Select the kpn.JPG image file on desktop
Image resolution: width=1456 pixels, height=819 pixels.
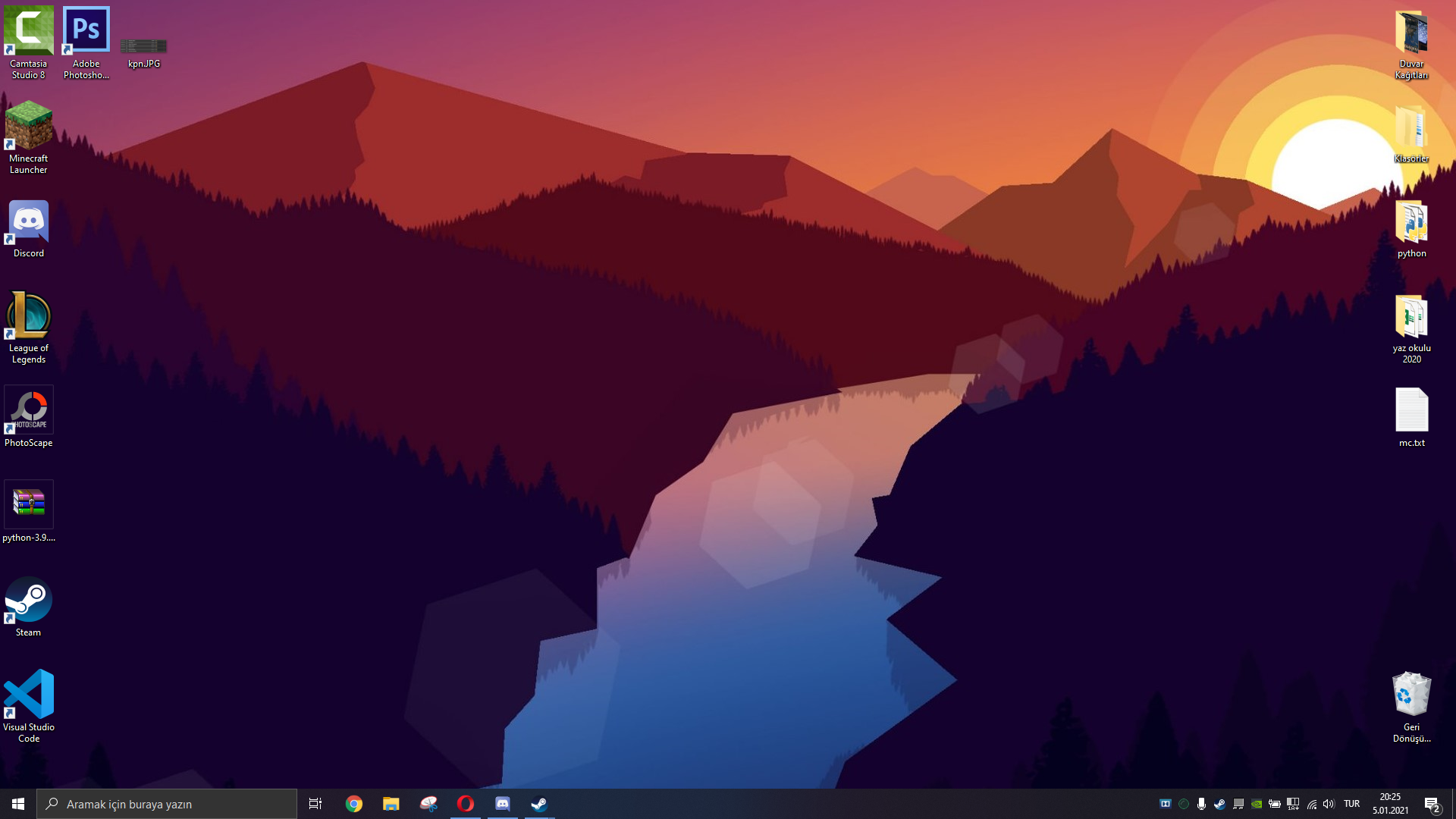[x=143, y=52]
